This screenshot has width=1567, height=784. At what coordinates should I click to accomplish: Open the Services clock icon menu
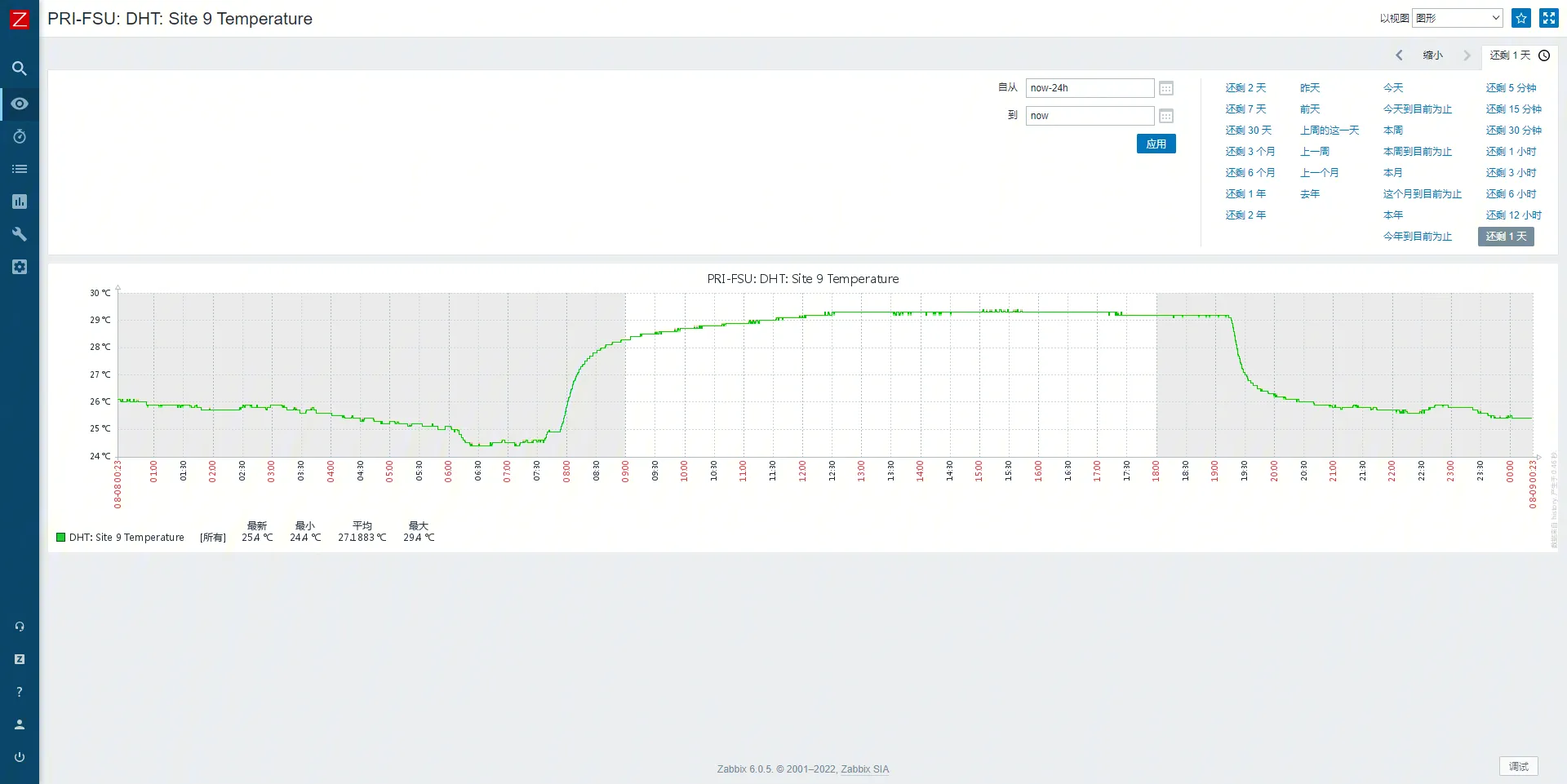(20, 136)
